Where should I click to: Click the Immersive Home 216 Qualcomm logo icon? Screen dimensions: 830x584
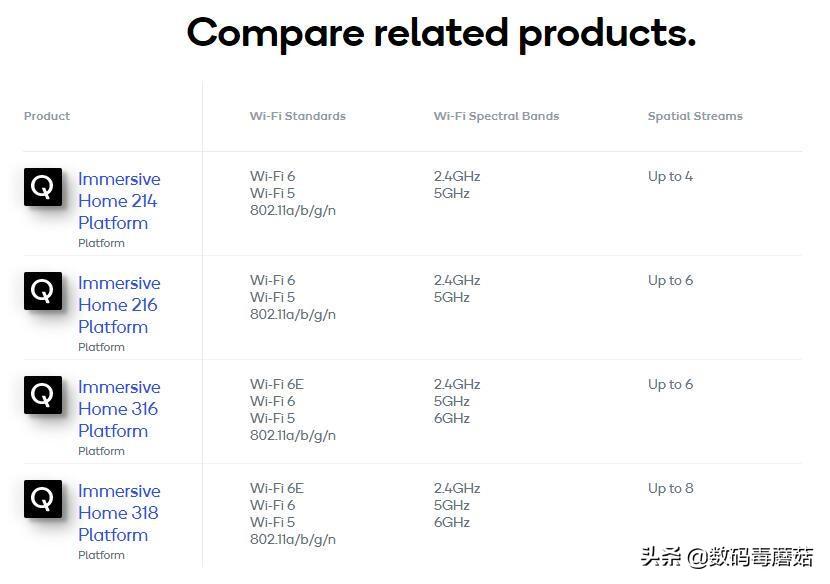point(43,291)
